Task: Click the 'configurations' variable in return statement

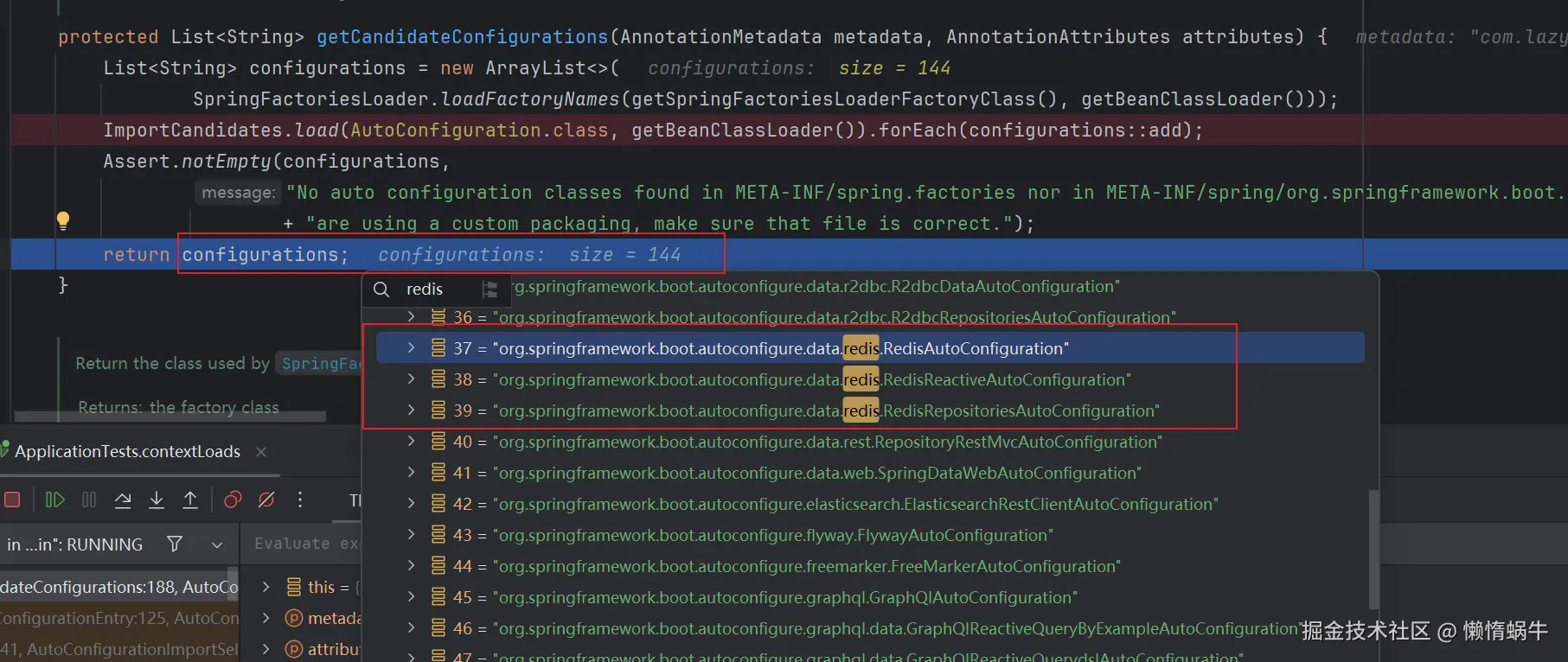Action: [x=259, y=255]
